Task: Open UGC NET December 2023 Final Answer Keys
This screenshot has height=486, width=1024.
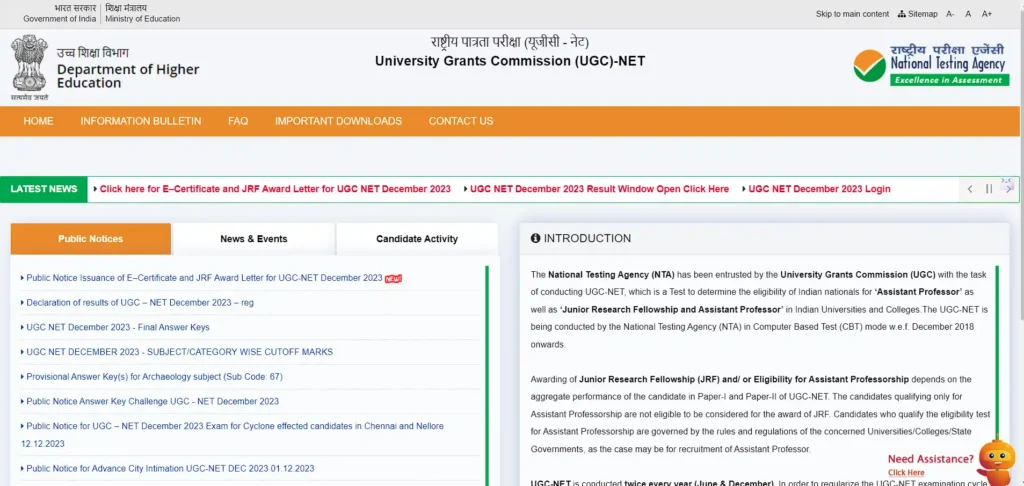Action: (x=118, y=327)
